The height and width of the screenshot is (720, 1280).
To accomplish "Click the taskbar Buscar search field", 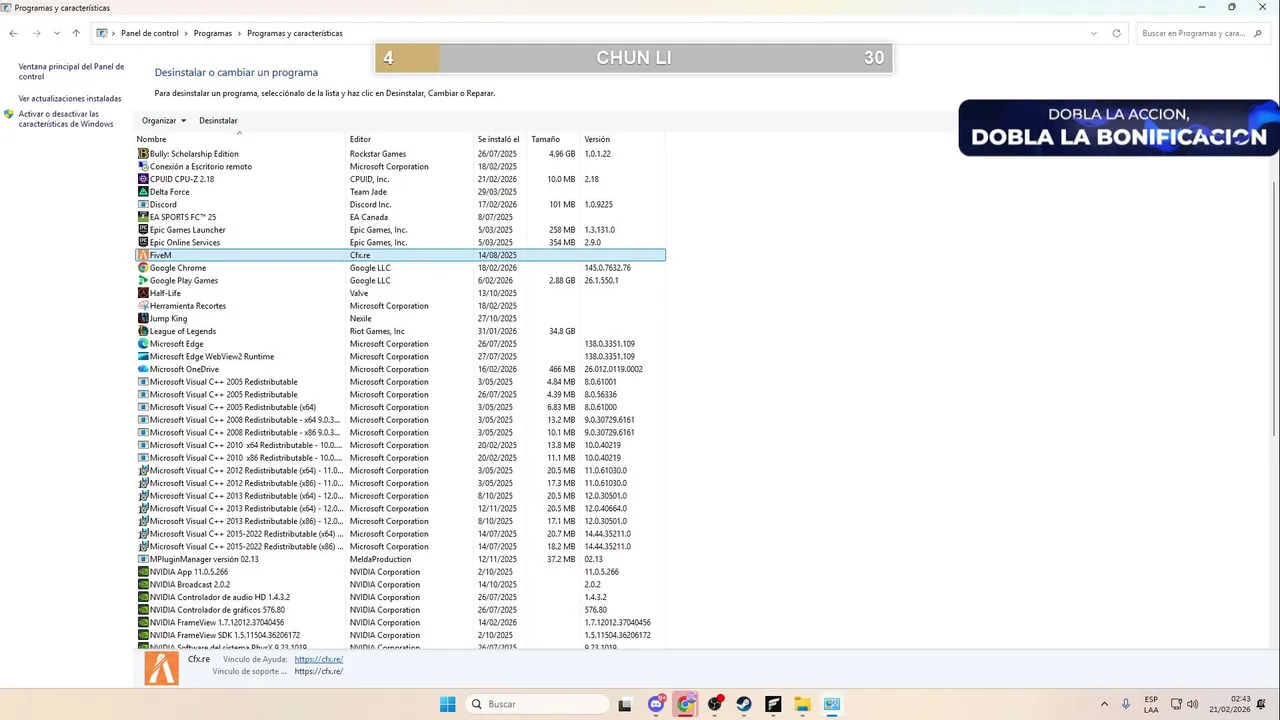I will coord(539,704).
